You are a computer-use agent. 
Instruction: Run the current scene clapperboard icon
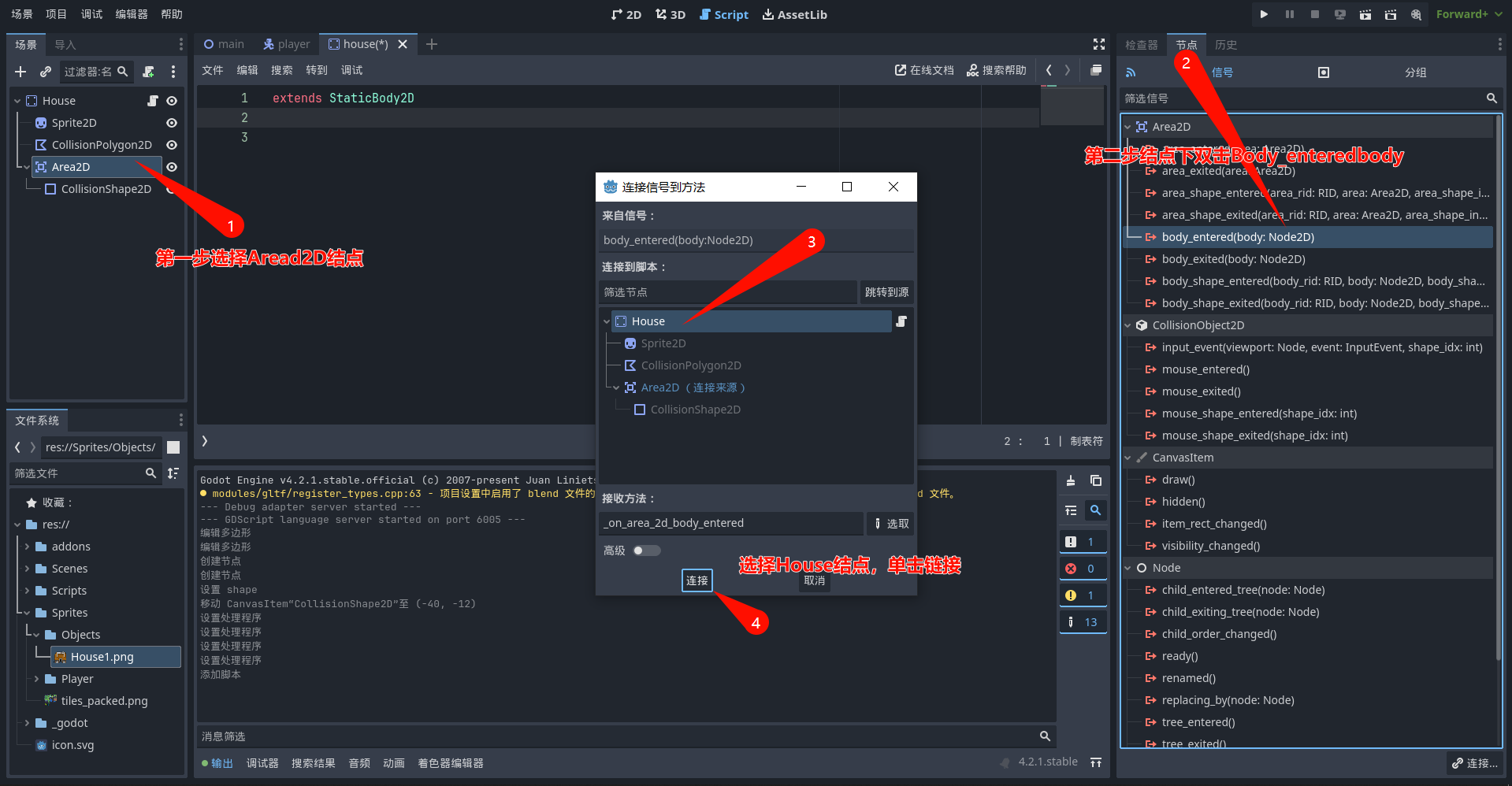(1365, 14)
